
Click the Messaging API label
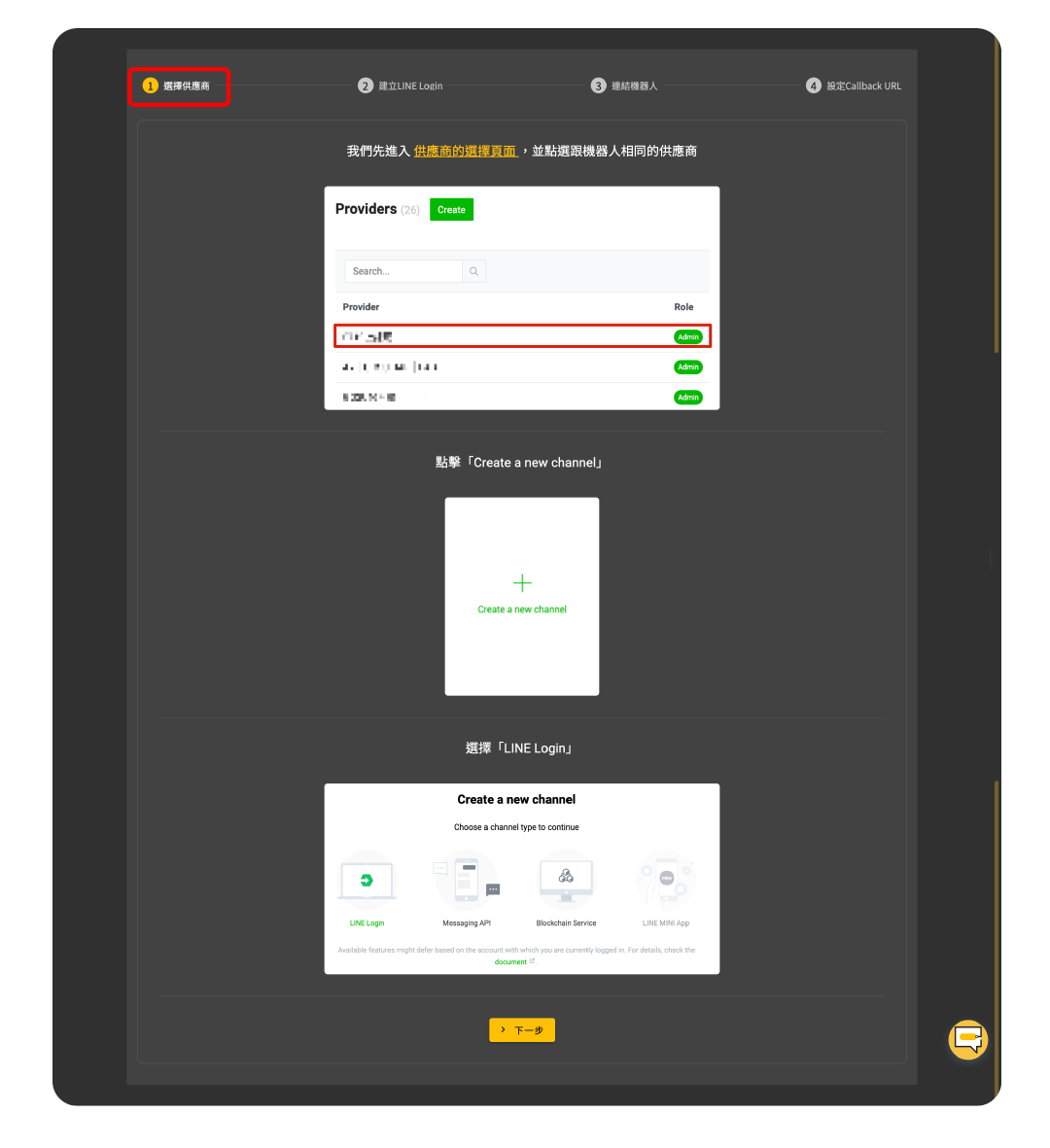point(467,922)
